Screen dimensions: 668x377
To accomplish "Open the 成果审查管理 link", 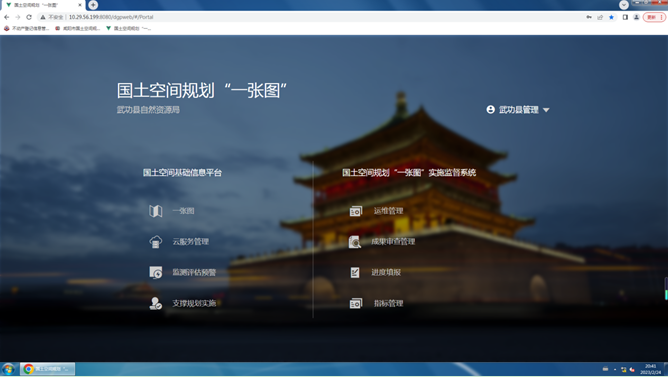I will [x=393, y=242].
